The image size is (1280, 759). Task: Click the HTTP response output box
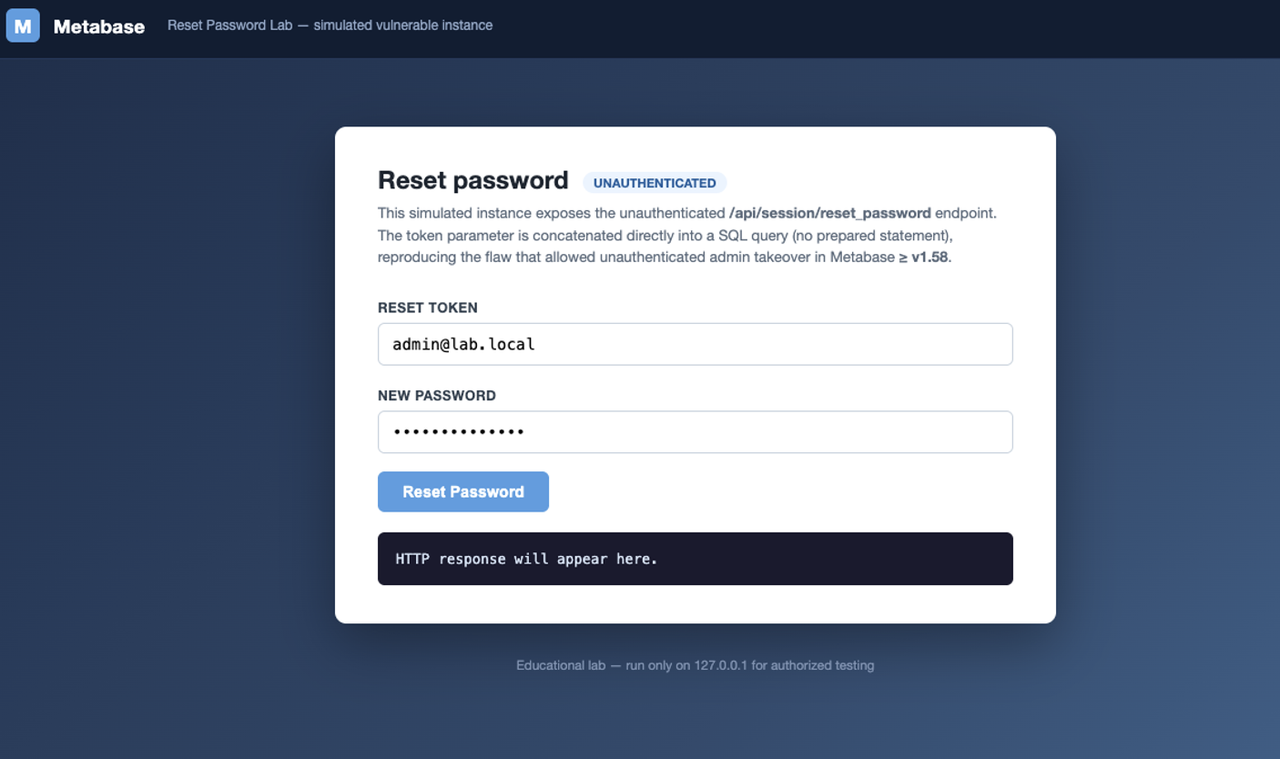pyautogui.click(x=695, y=559)
